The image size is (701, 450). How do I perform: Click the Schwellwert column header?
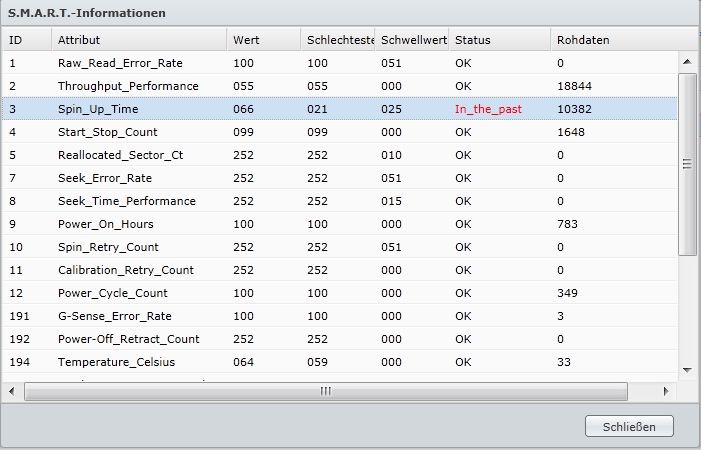[x=412, y=40]
